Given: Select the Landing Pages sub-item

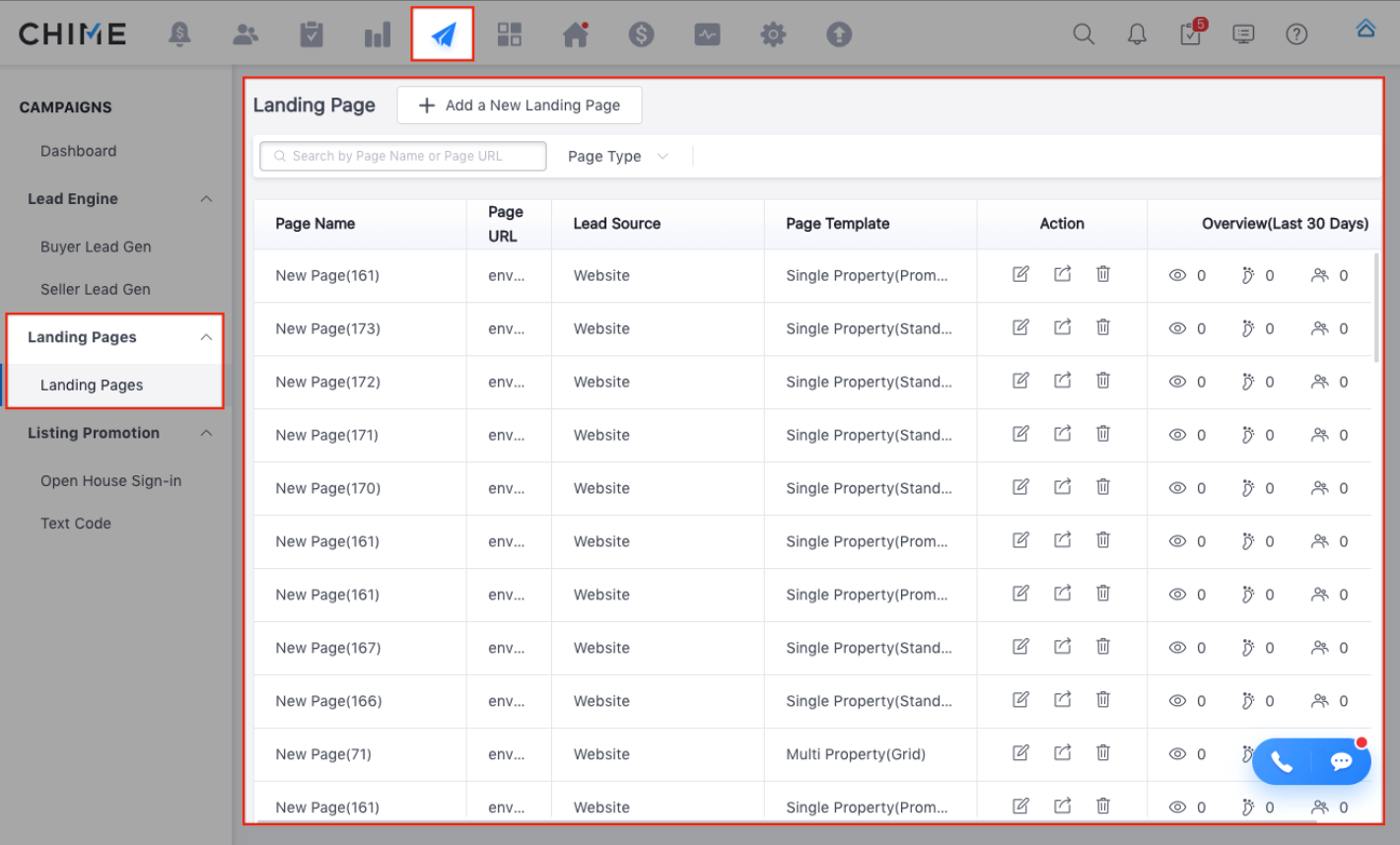Looking at the screenshot, I should click(92, 385).
